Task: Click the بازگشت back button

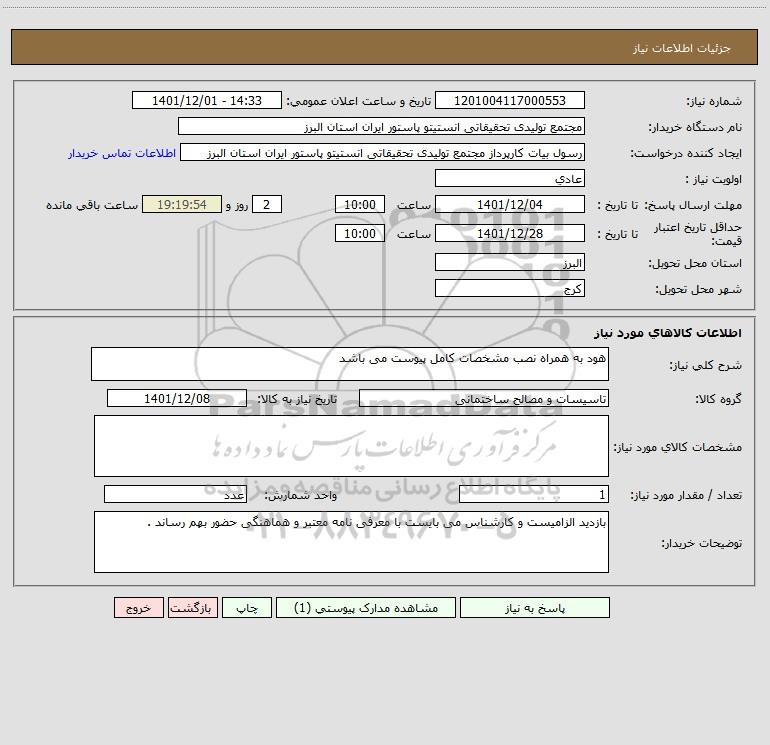Action: coord(192,607)
